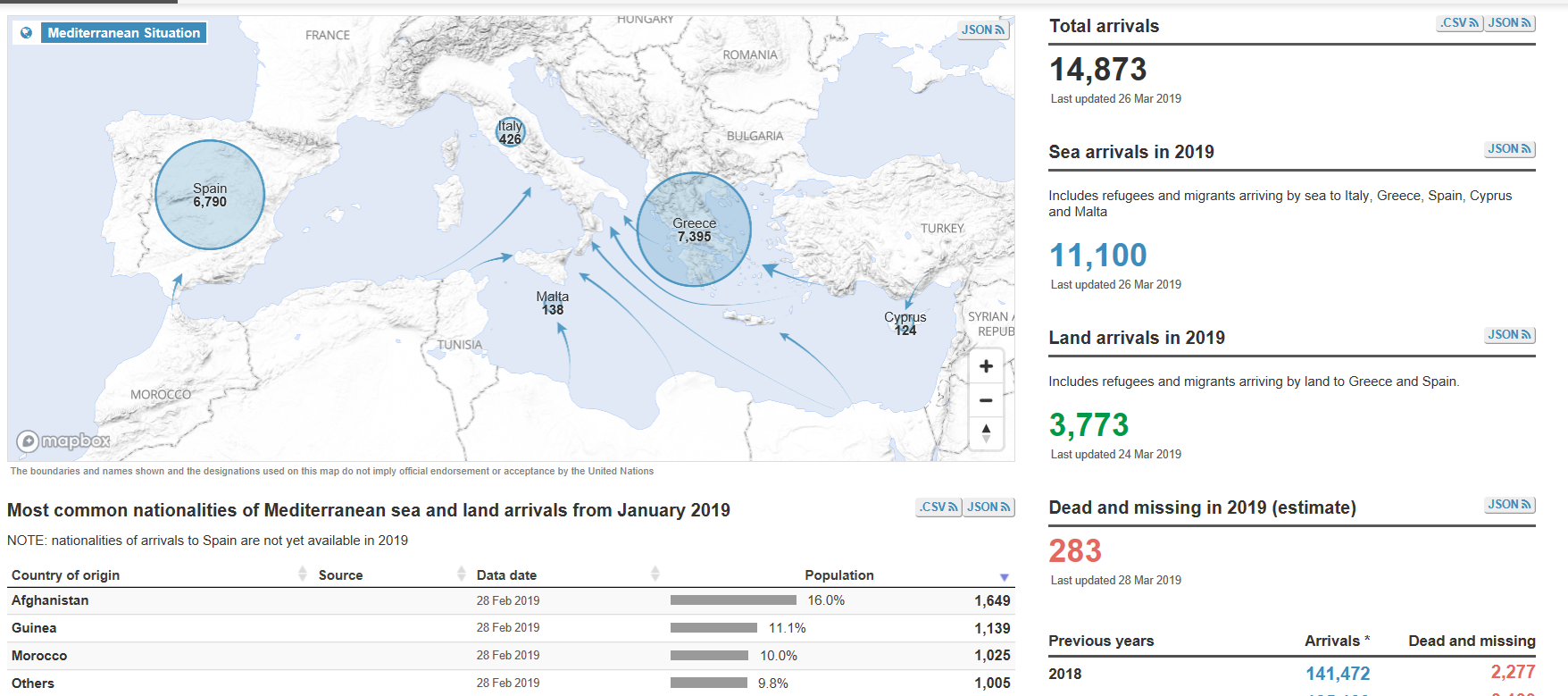The height and width of the screenshot is (696, 1568).
Task: Click the Guinea row name
Action: [x=34, y=628]
